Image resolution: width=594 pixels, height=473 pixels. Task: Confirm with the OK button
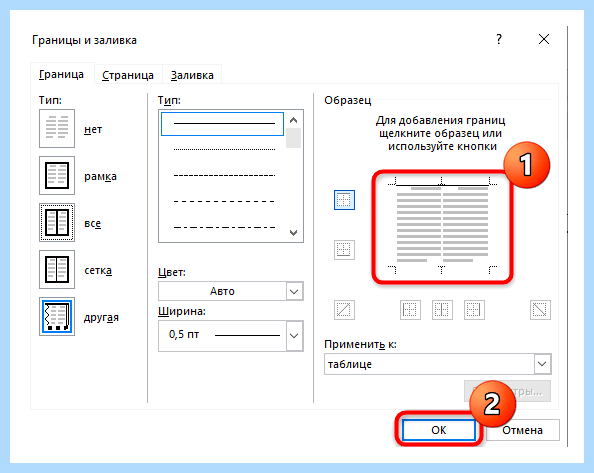coord(439,430)
